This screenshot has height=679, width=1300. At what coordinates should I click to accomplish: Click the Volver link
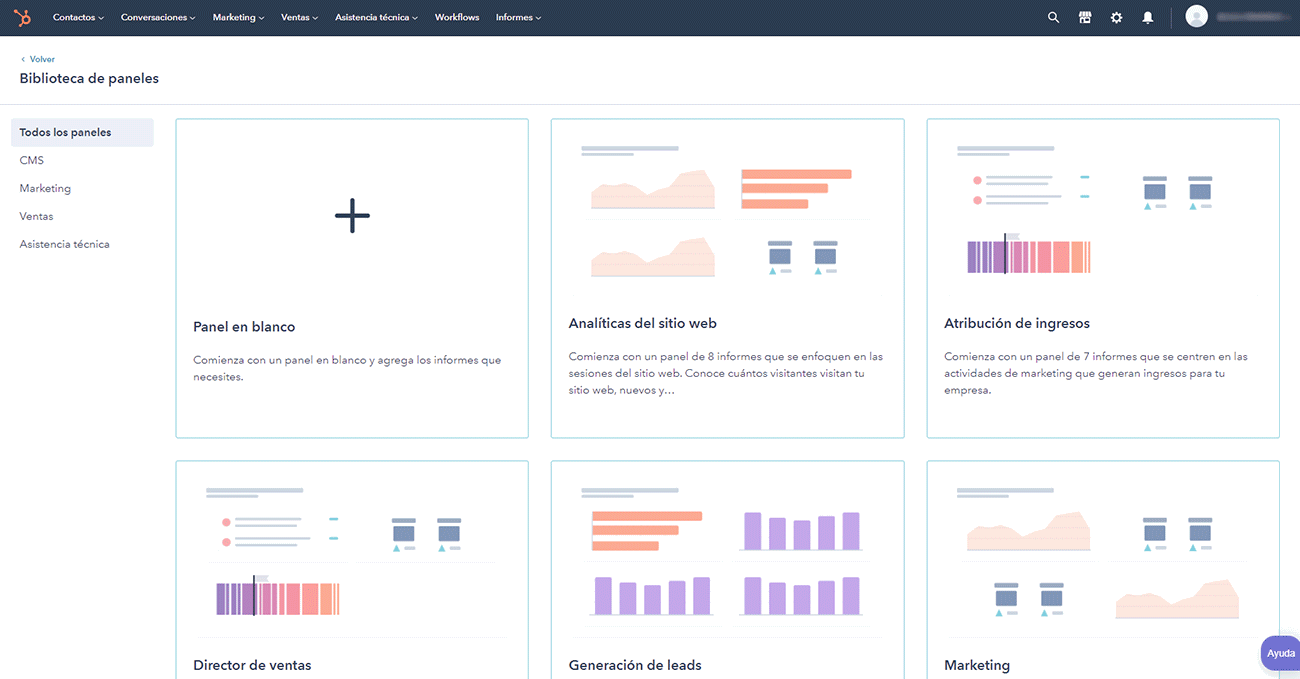[37, 58]
